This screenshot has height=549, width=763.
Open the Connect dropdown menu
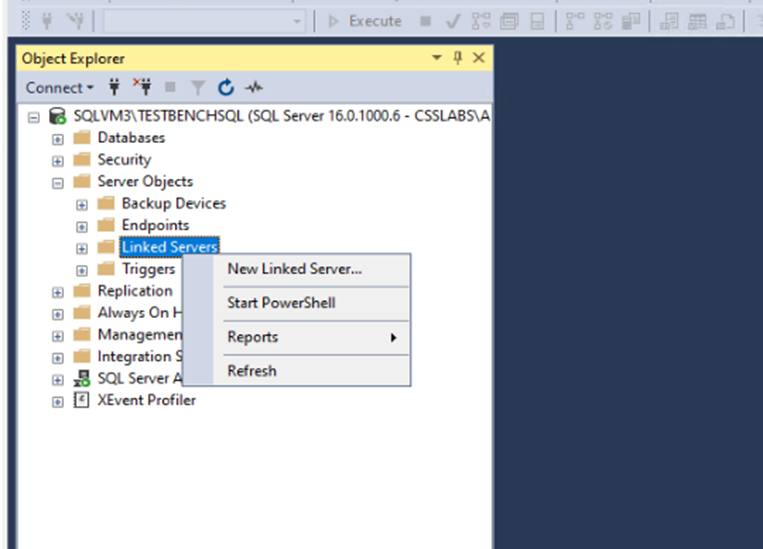59,88
